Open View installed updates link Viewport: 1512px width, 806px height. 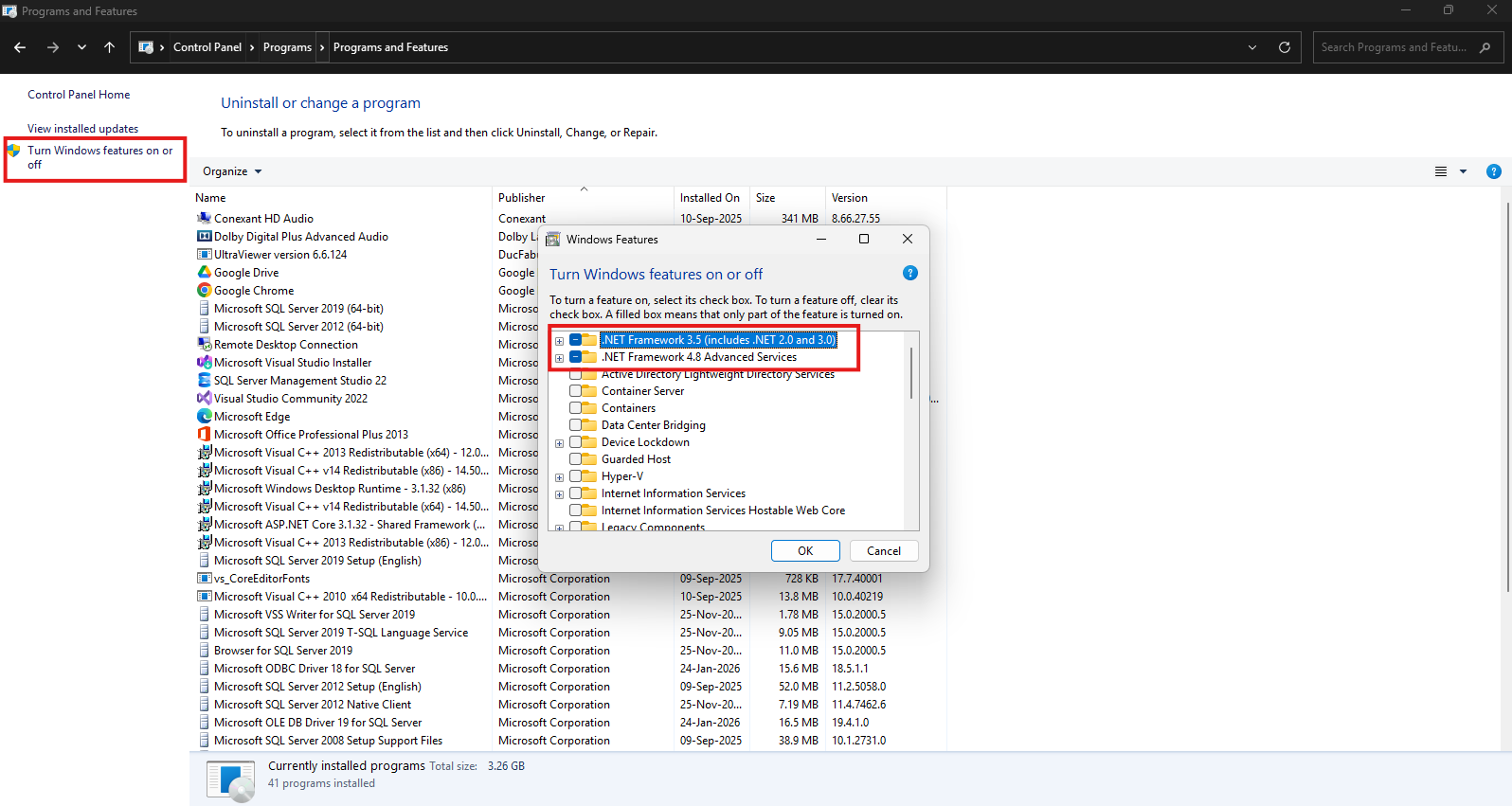(x=82, y=129)
